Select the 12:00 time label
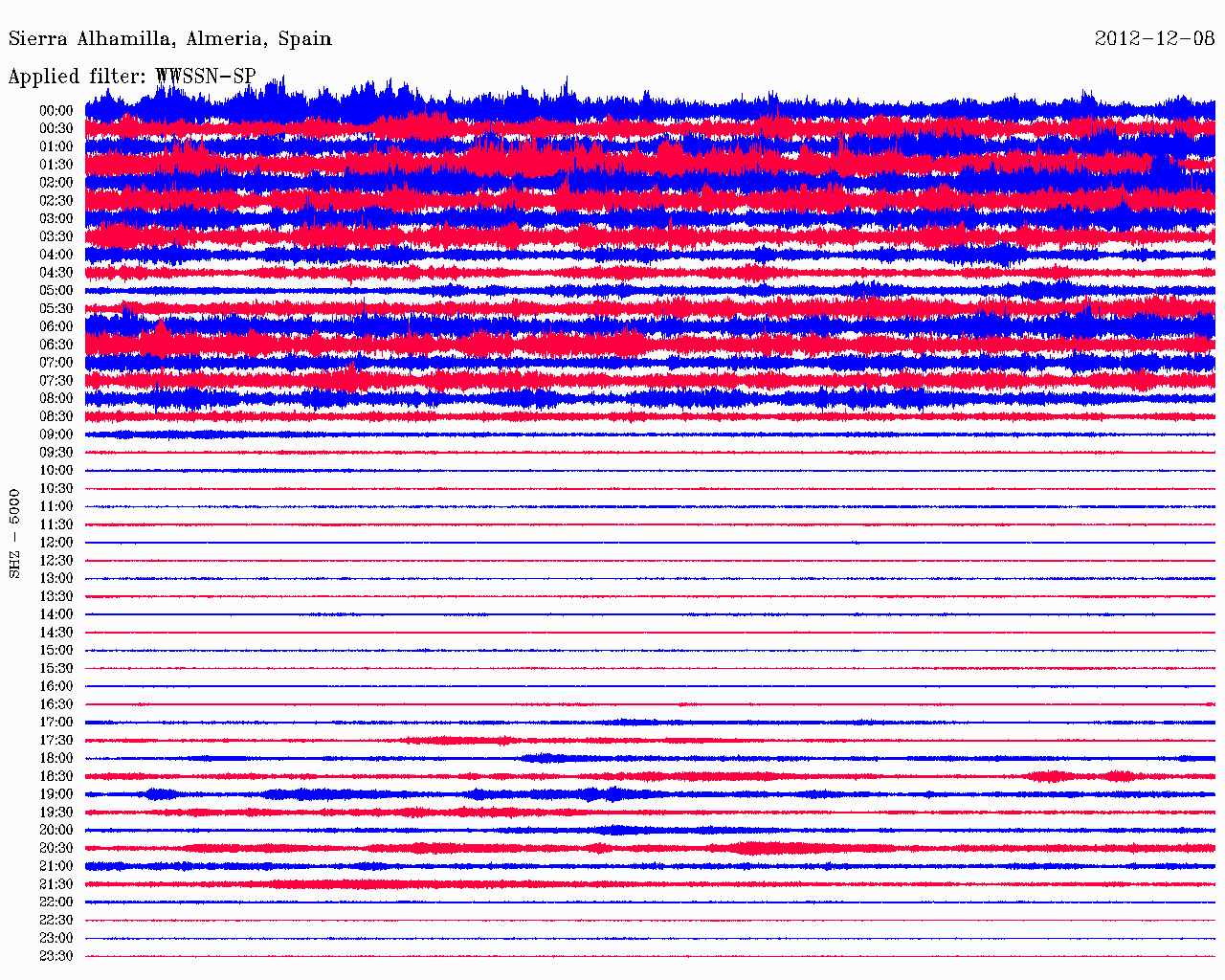 [x=56, y=543]
